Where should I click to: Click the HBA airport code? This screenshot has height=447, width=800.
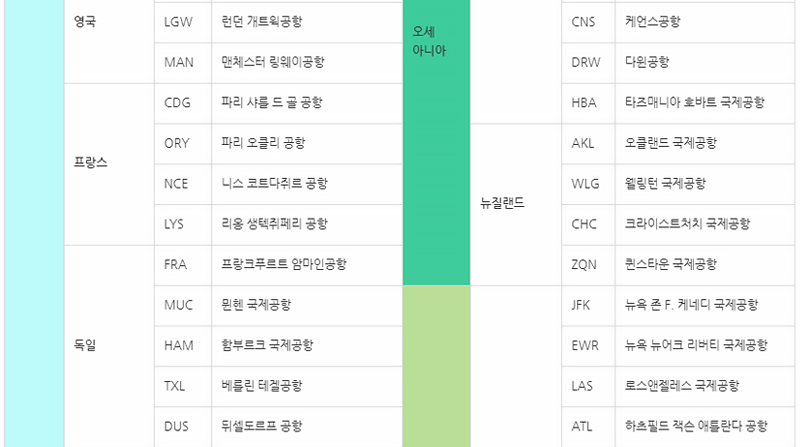pos(584,103)
